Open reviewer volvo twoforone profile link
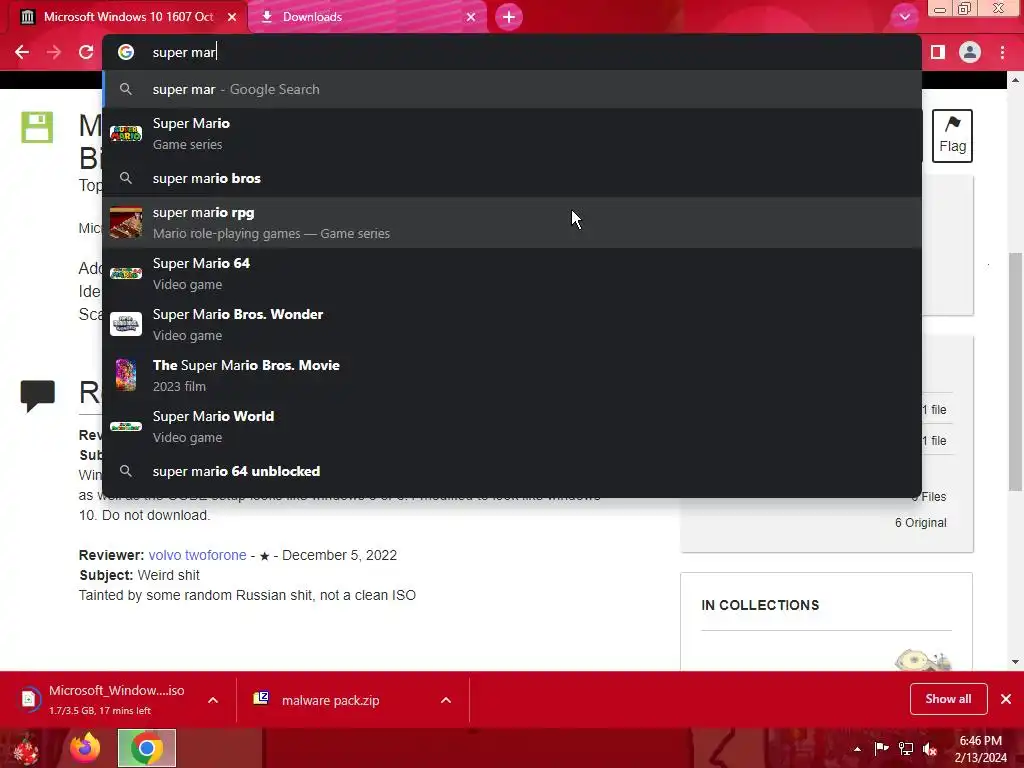 click(197, 555)
